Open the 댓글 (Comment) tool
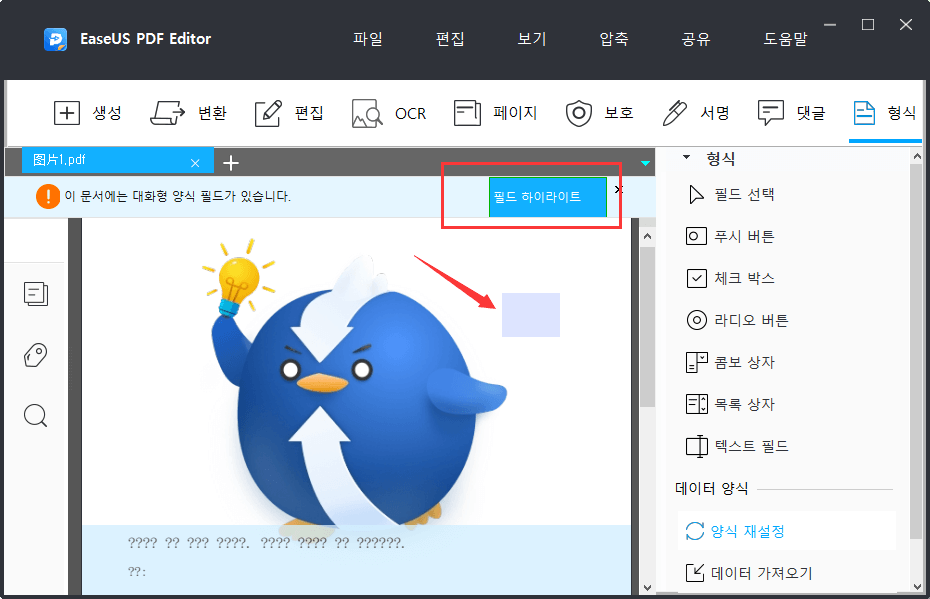The width and height of the screenshot is (930, 599). coord(790,113)
